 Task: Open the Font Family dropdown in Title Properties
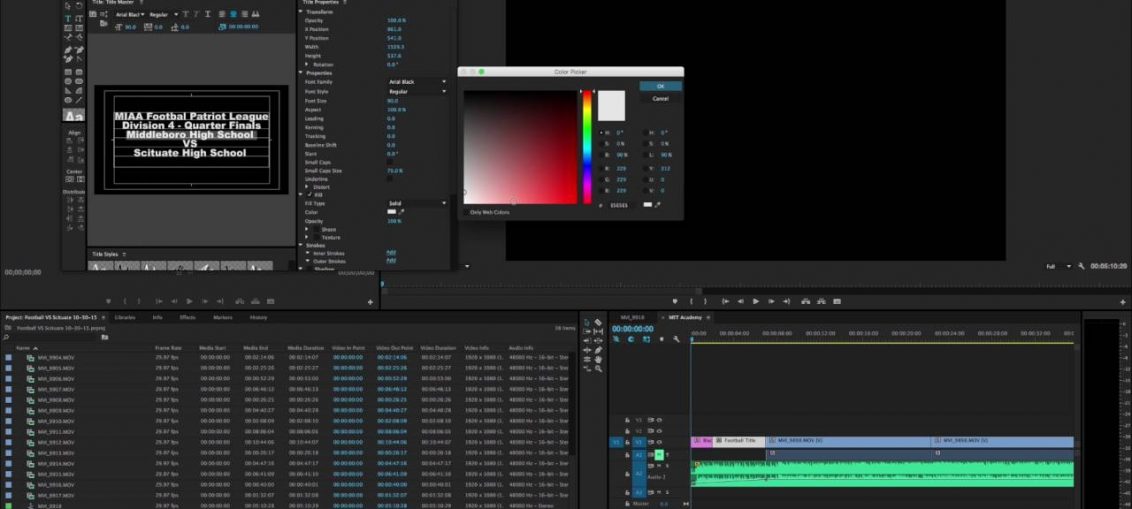(x=417, y=82)
